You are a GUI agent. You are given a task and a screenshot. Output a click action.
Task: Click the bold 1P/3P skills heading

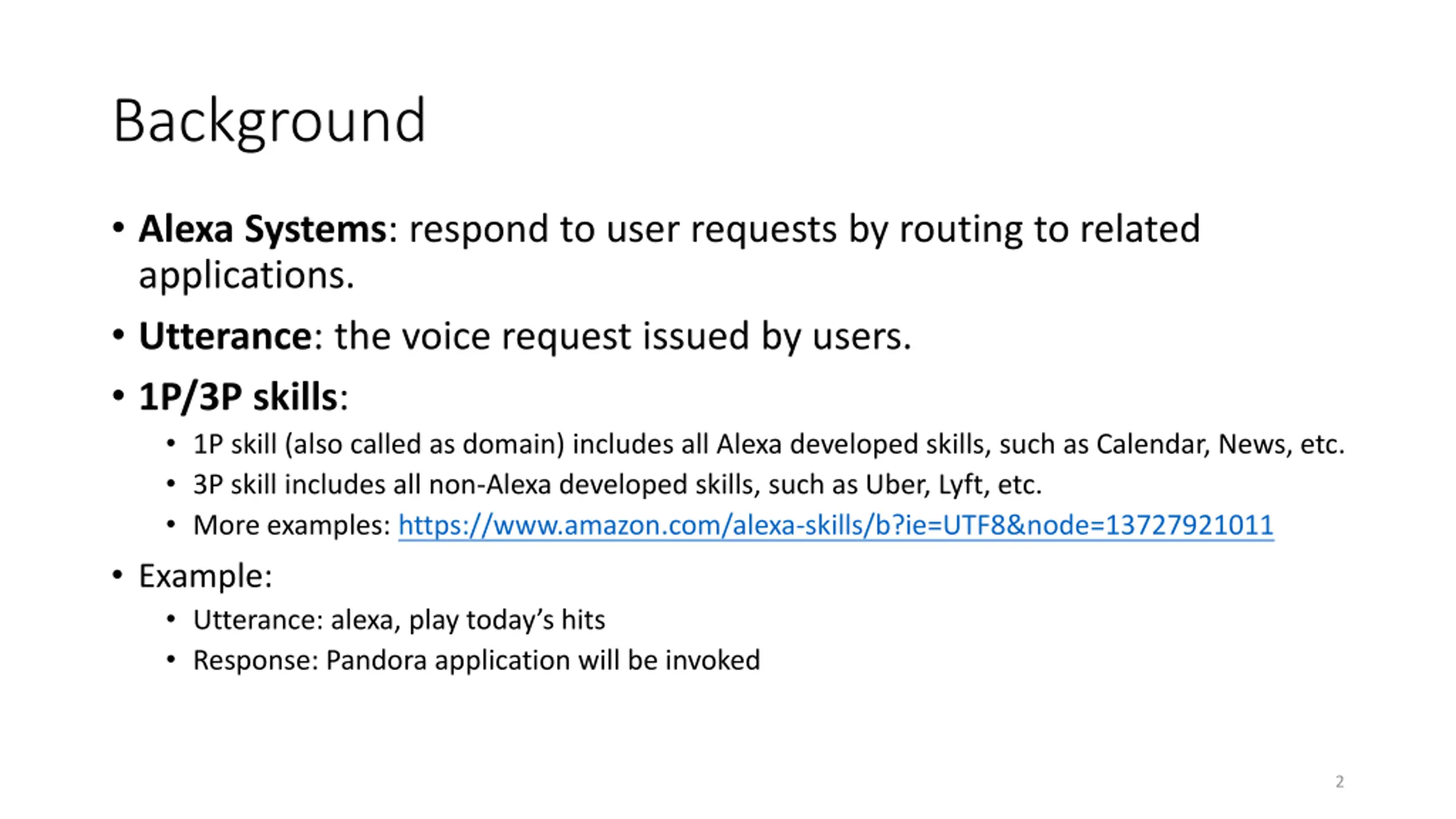[x=238, y=396]
